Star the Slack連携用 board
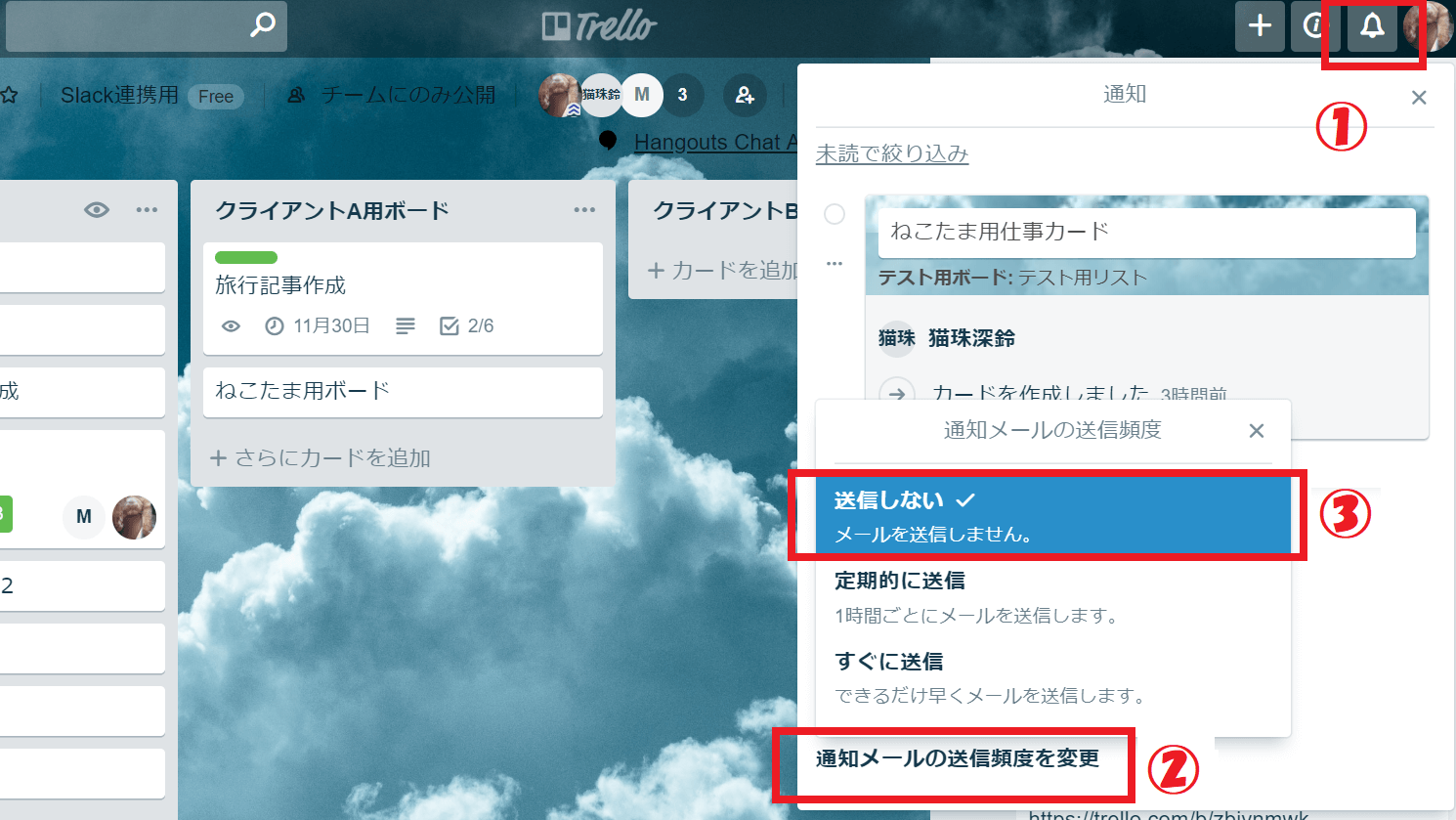This screenshot has height=820, width=1456. click(10, 96)
